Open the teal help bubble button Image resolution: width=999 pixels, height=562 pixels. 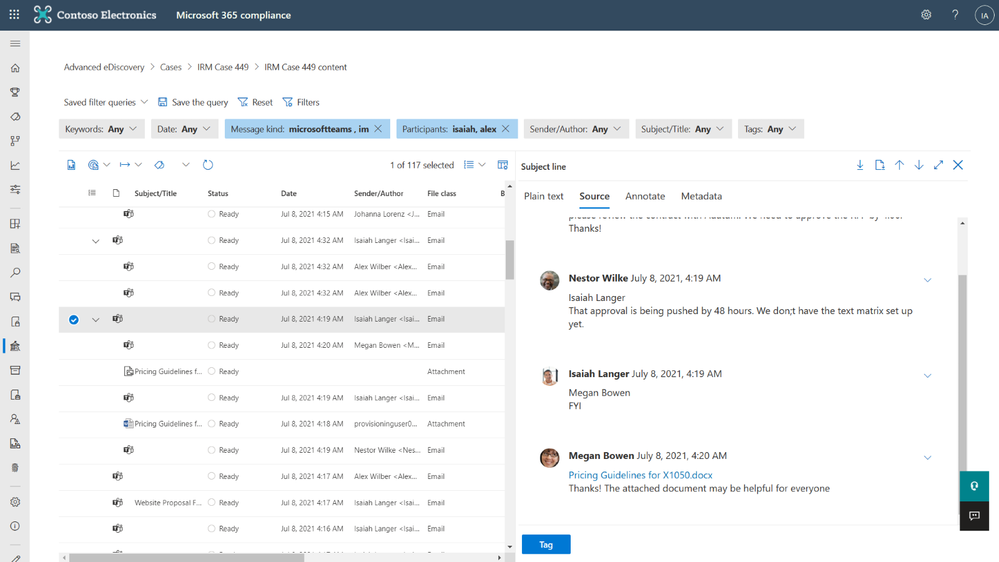(x=974, y=486)
